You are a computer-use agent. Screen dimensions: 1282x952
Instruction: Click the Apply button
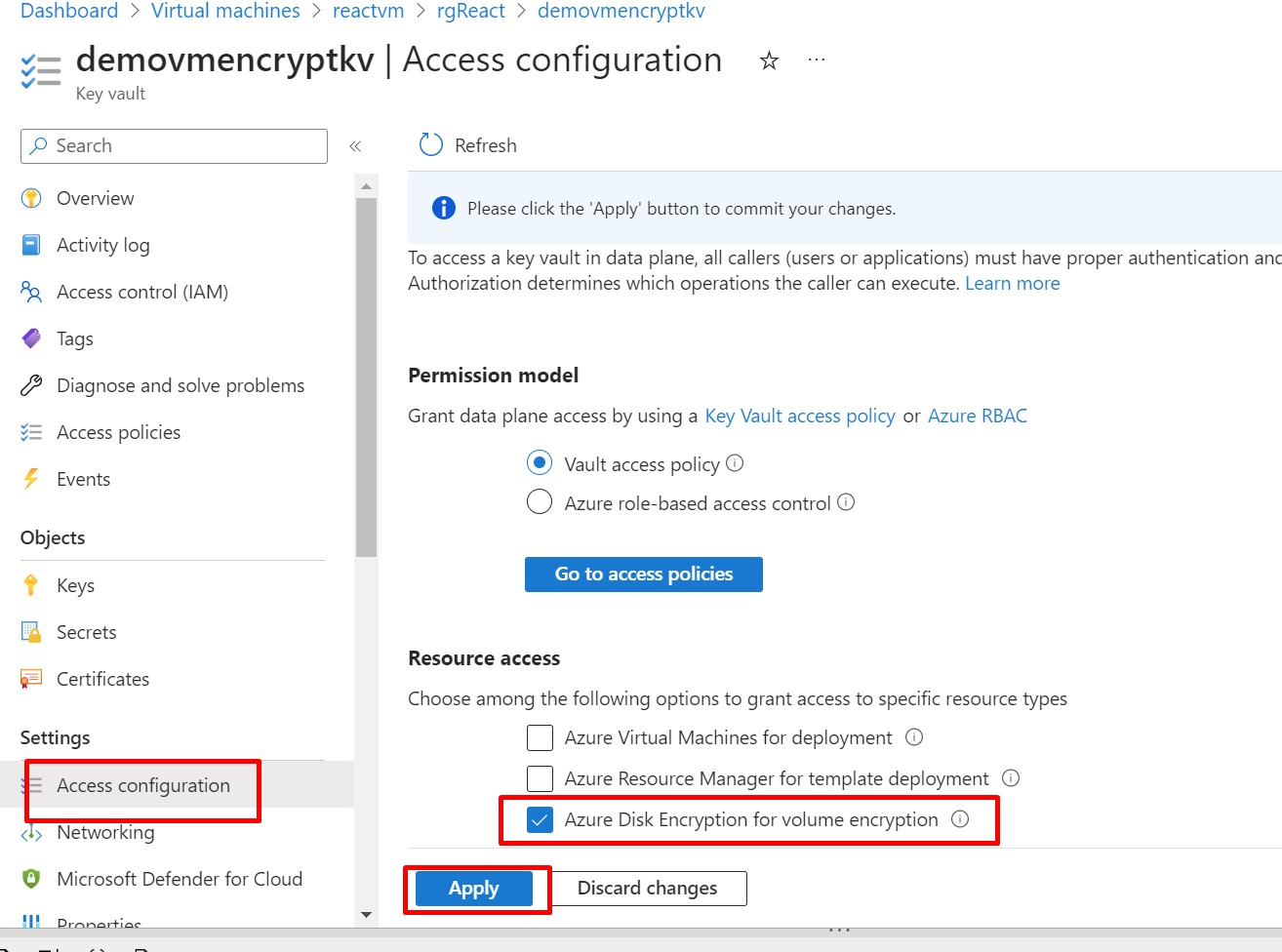pos(474,889)
